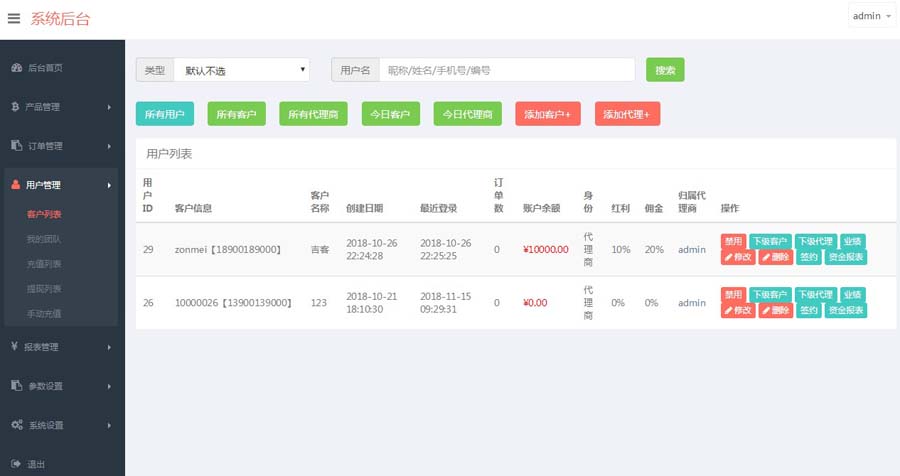
Task: Expand the 参数设置 sidebar menu
Action: pos(62,386)
